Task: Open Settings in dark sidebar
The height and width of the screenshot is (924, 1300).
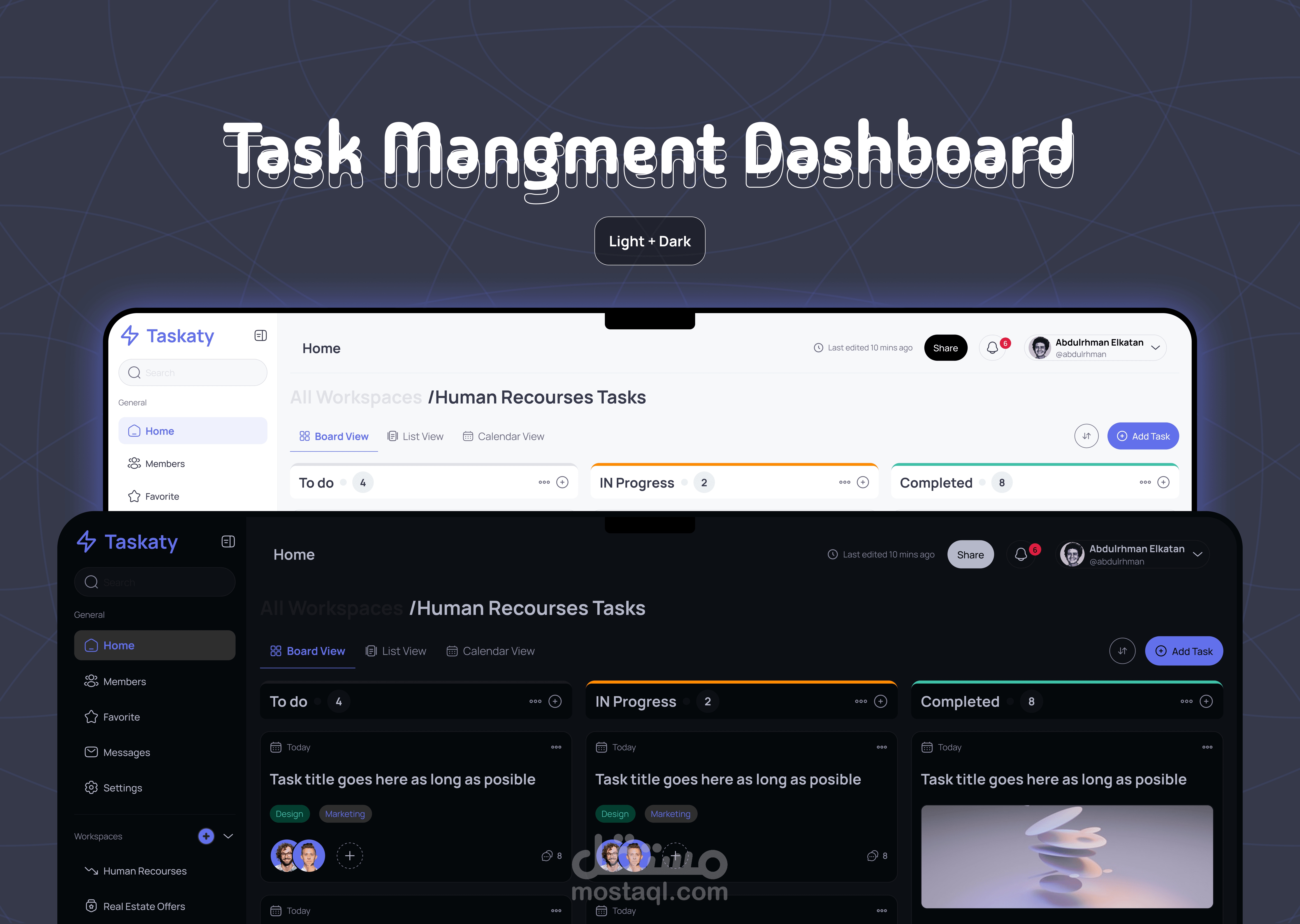Action: pyautogui.click(x=155, y=788)
